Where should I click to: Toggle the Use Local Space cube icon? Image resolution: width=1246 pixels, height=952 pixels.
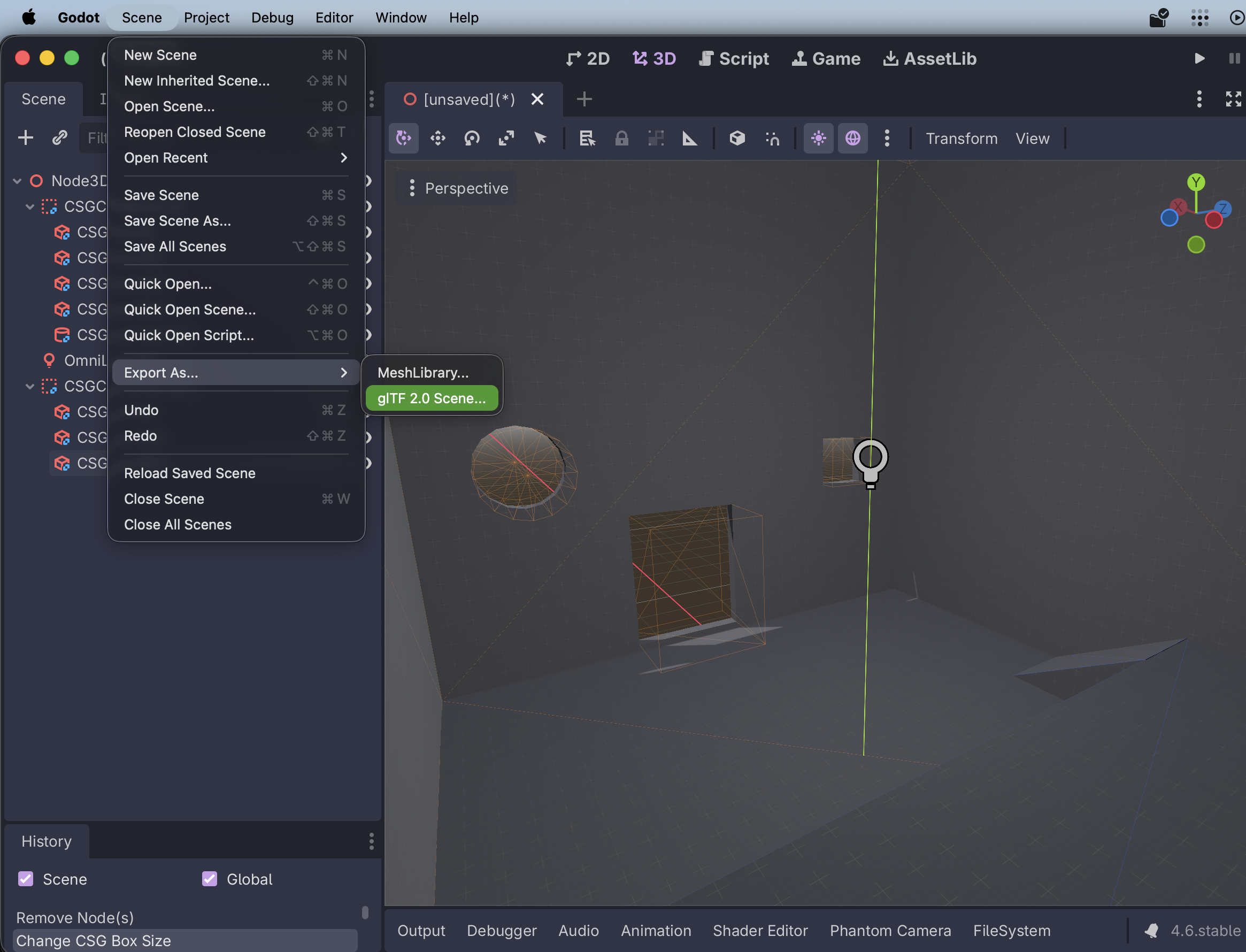[x=736, y=139]
